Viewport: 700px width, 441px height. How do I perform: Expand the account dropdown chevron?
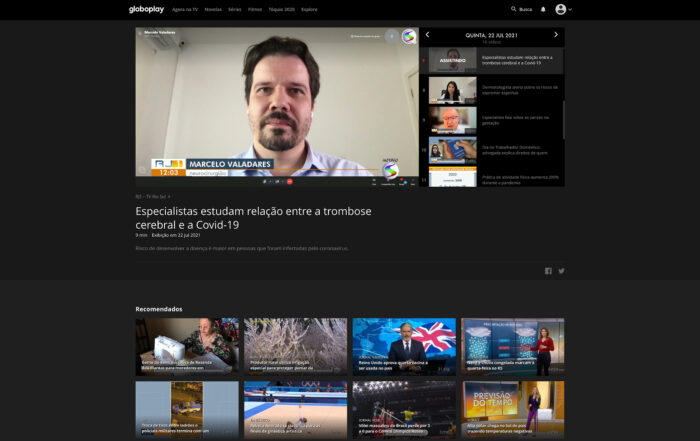[x=570, y=9]
